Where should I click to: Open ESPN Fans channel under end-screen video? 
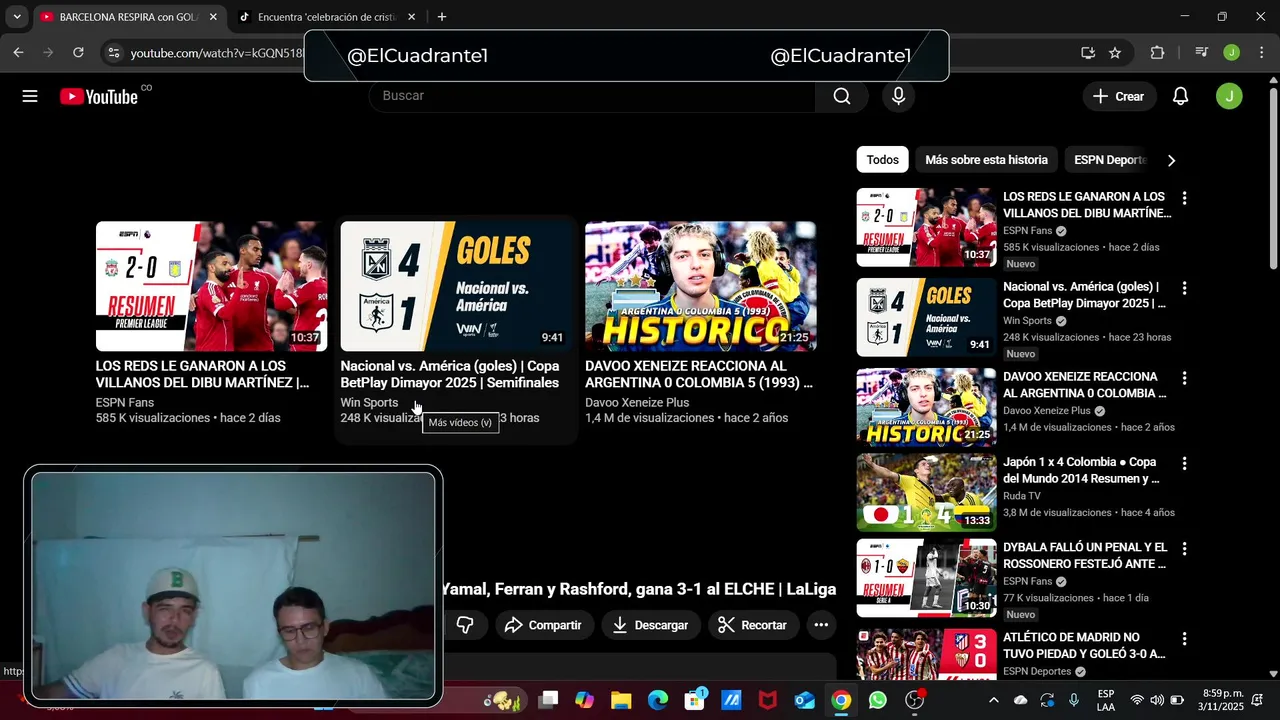click(x=125, y=403)
